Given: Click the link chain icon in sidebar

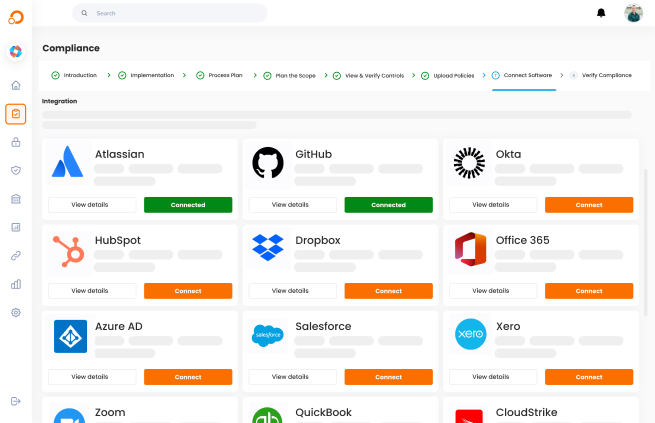Looking at the screenshot, I should pos(15,256).
